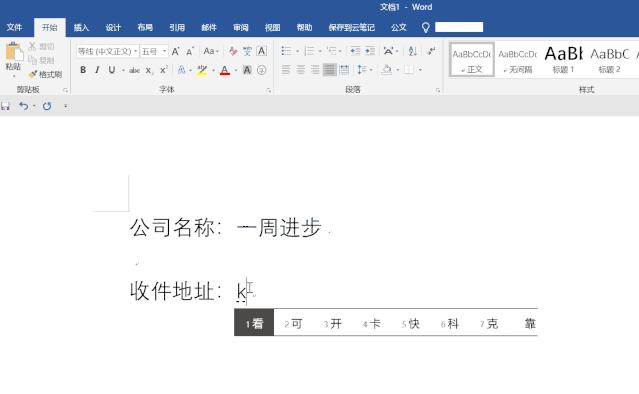Apply justified alignment
This screenshot has height=394, width=639.
coord(329,70)
